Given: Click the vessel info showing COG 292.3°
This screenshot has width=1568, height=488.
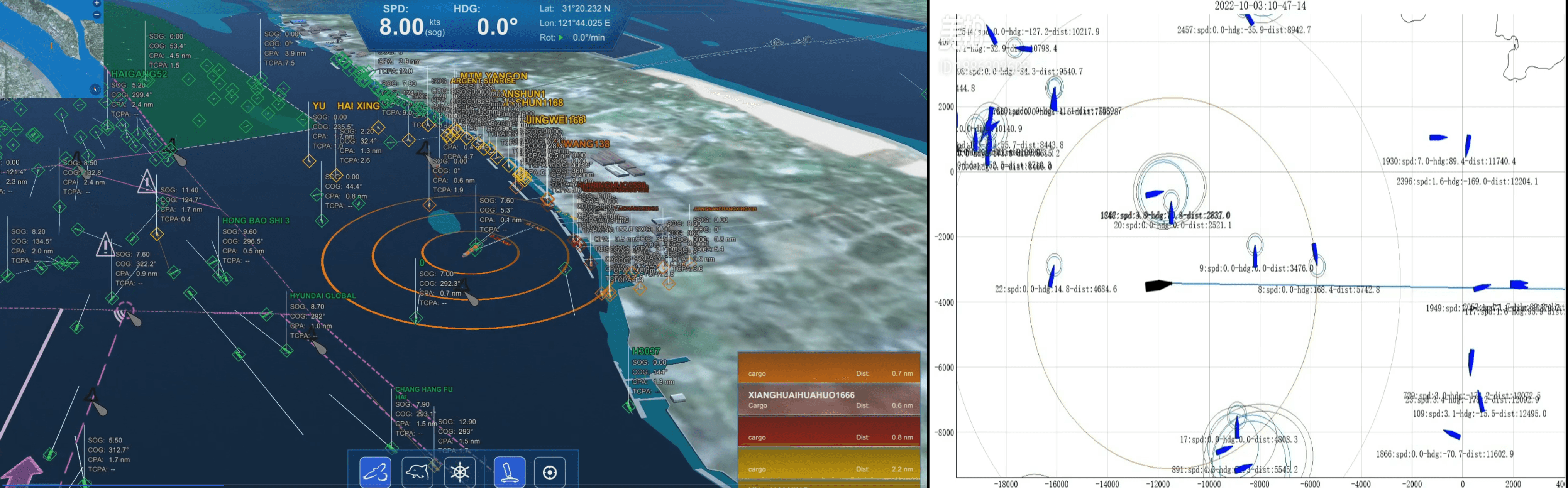Looking at the screenshot, I should coord(439,288).
